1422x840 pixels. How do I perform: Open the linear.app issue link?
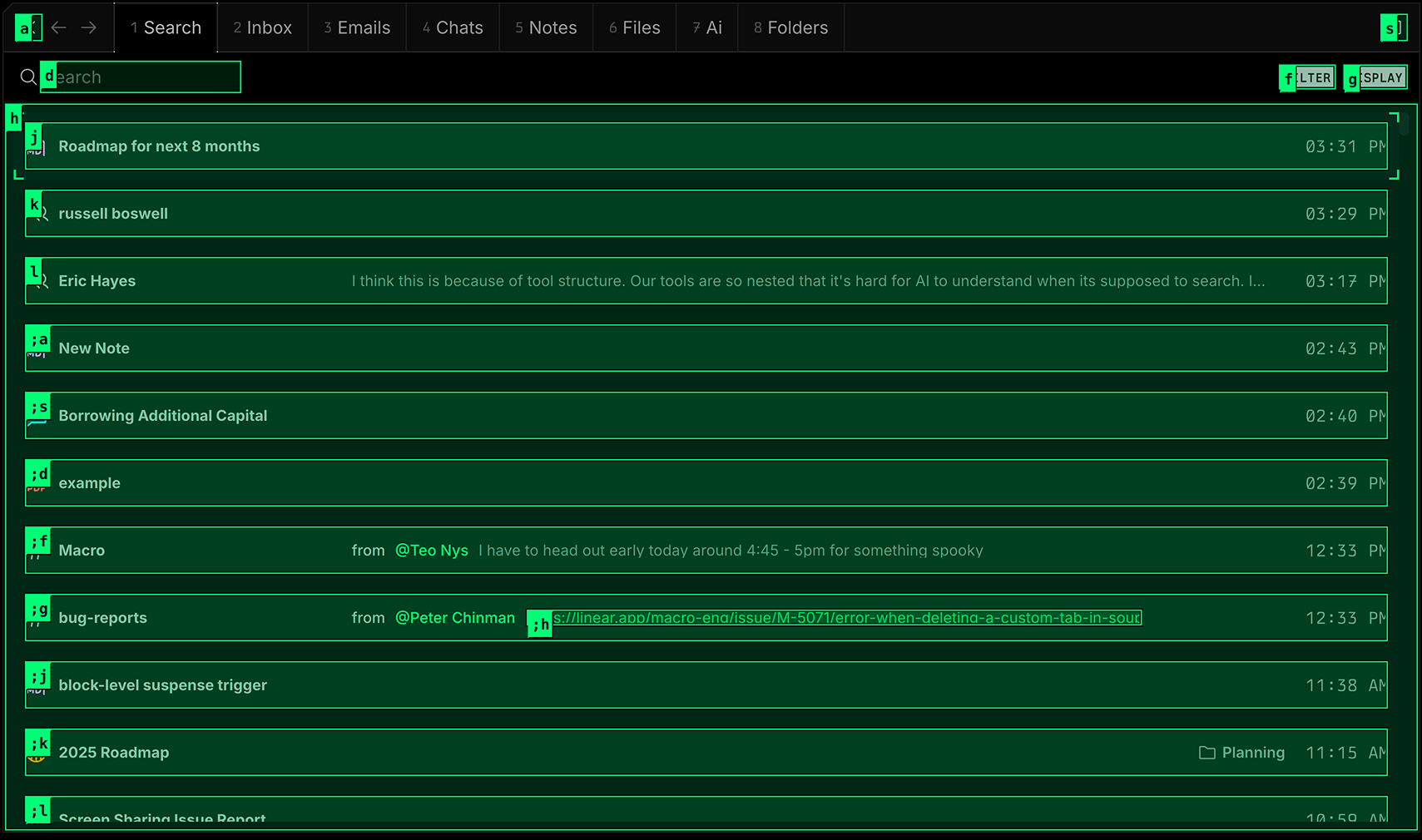tap(846, 618)
